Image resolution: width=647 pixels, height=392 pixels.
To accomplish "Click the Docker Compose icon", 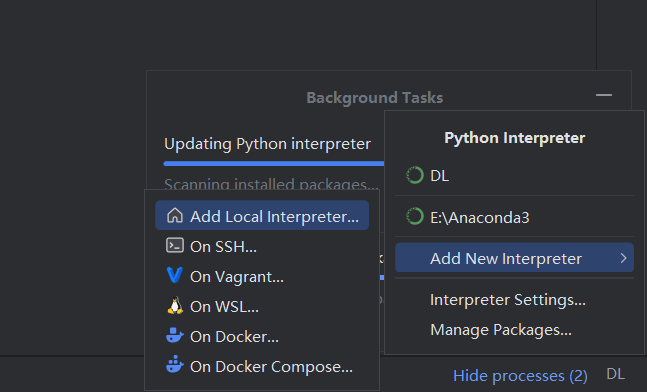I will 175,365.
